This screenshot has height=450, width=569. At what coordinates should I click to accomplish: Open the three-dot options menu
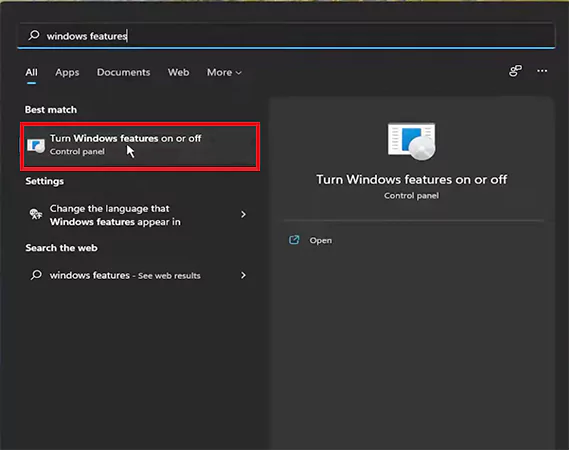click(542, 71)
